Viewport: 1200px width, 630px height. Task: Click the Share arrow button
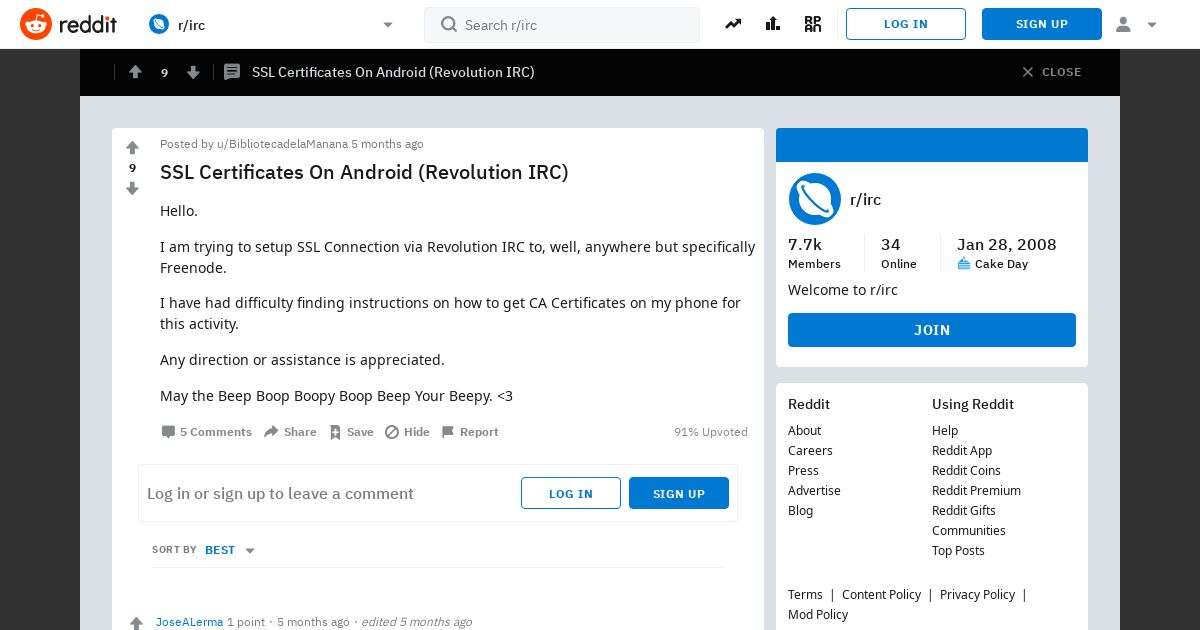tap(290, 432)
